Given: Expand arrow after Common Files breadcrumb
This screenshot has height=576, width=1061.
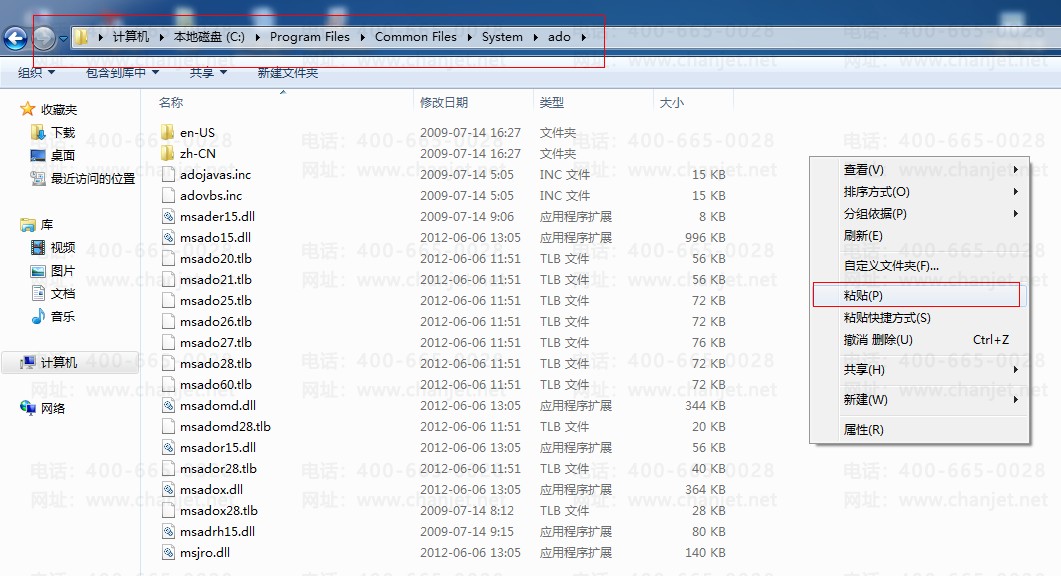Looking at the screenshot, I should pyautogui.click(x=469, y=37).
